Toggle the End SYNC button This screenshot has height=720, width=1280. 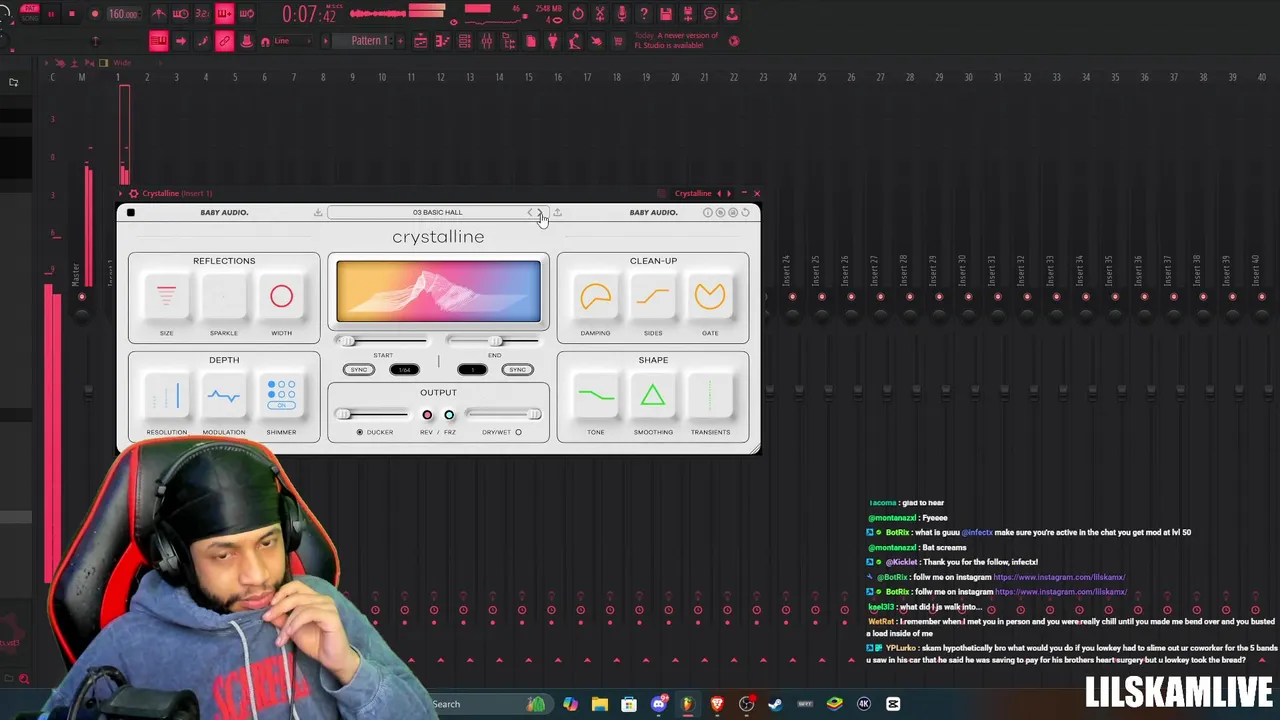(517, 370)
